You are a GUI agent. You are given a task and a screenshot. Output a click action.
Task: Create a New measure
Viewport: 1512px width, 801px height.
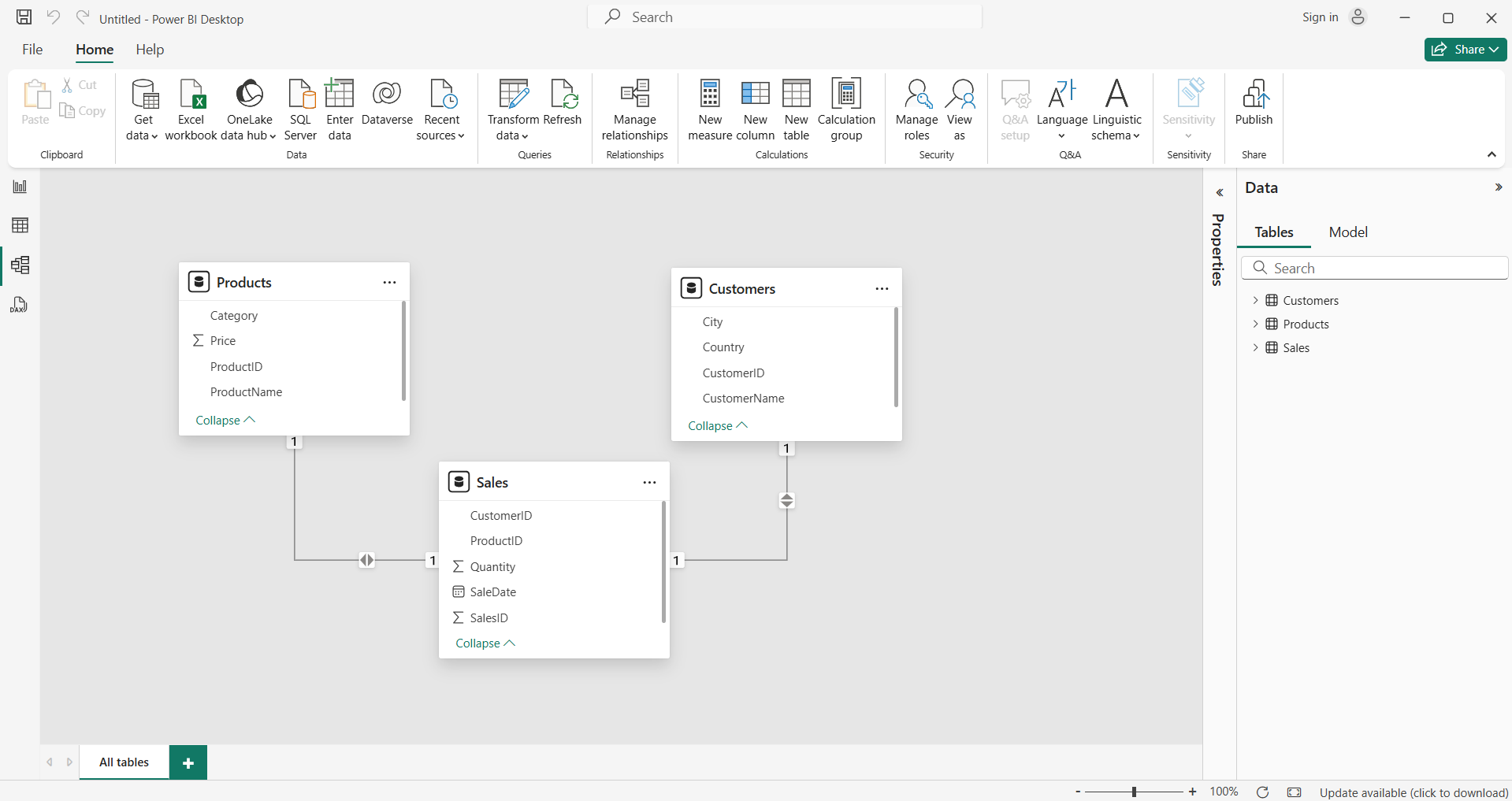pos(710,109)
